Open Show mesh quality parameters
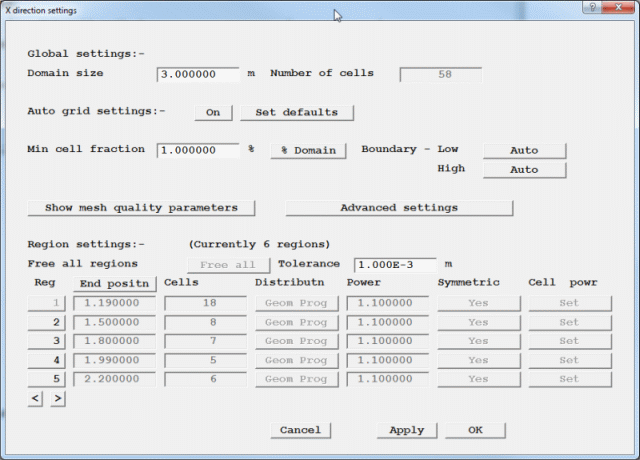640x460 pixels. pyautogui.click(x=141, y=208)
